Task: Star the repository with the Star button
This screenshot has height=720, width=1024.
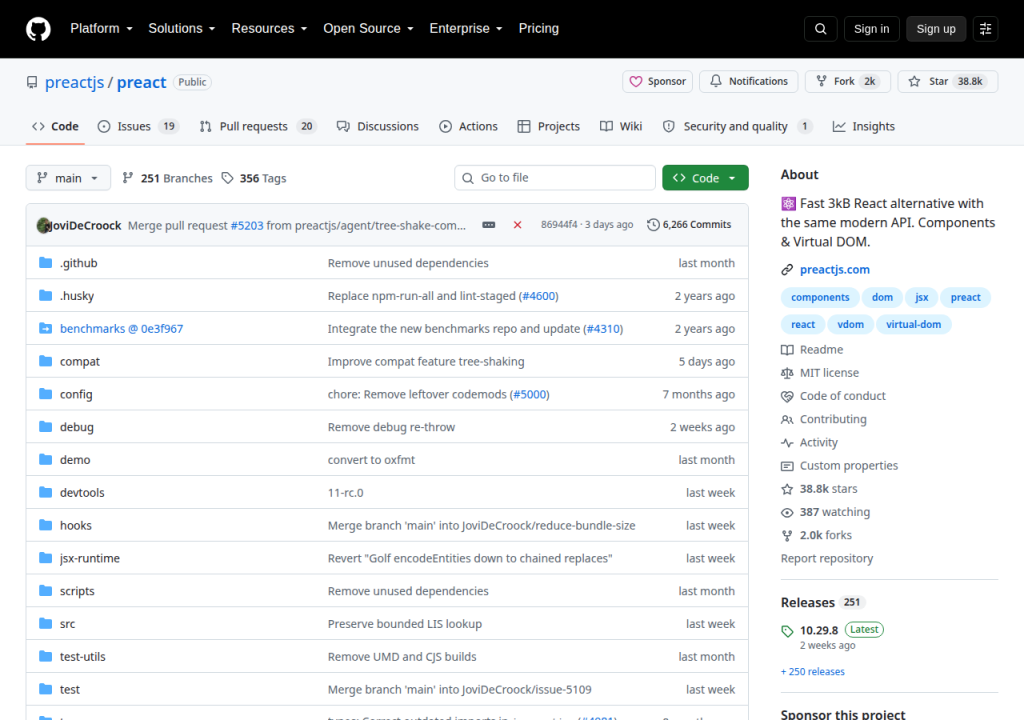Action: (948, 82)
